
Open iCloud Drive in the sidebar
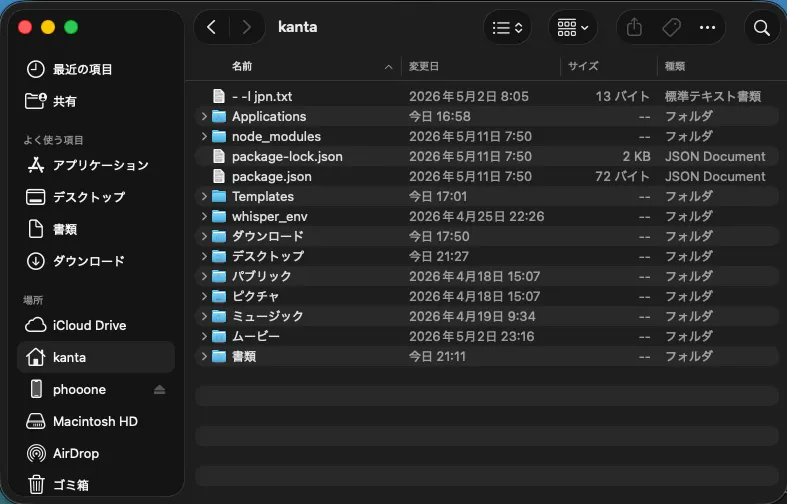[x=96, y=325]
